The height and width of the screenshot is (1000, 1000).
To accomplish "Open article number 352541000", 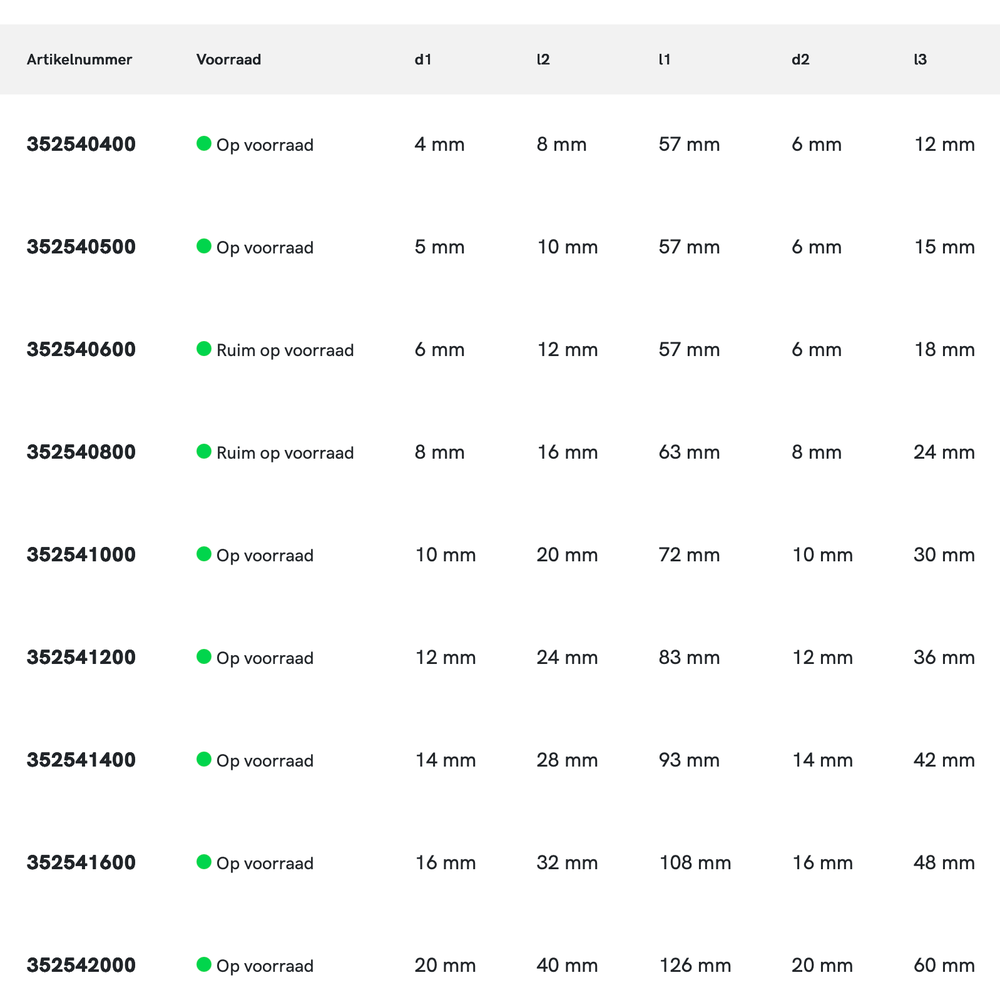I will click(81, 555).
